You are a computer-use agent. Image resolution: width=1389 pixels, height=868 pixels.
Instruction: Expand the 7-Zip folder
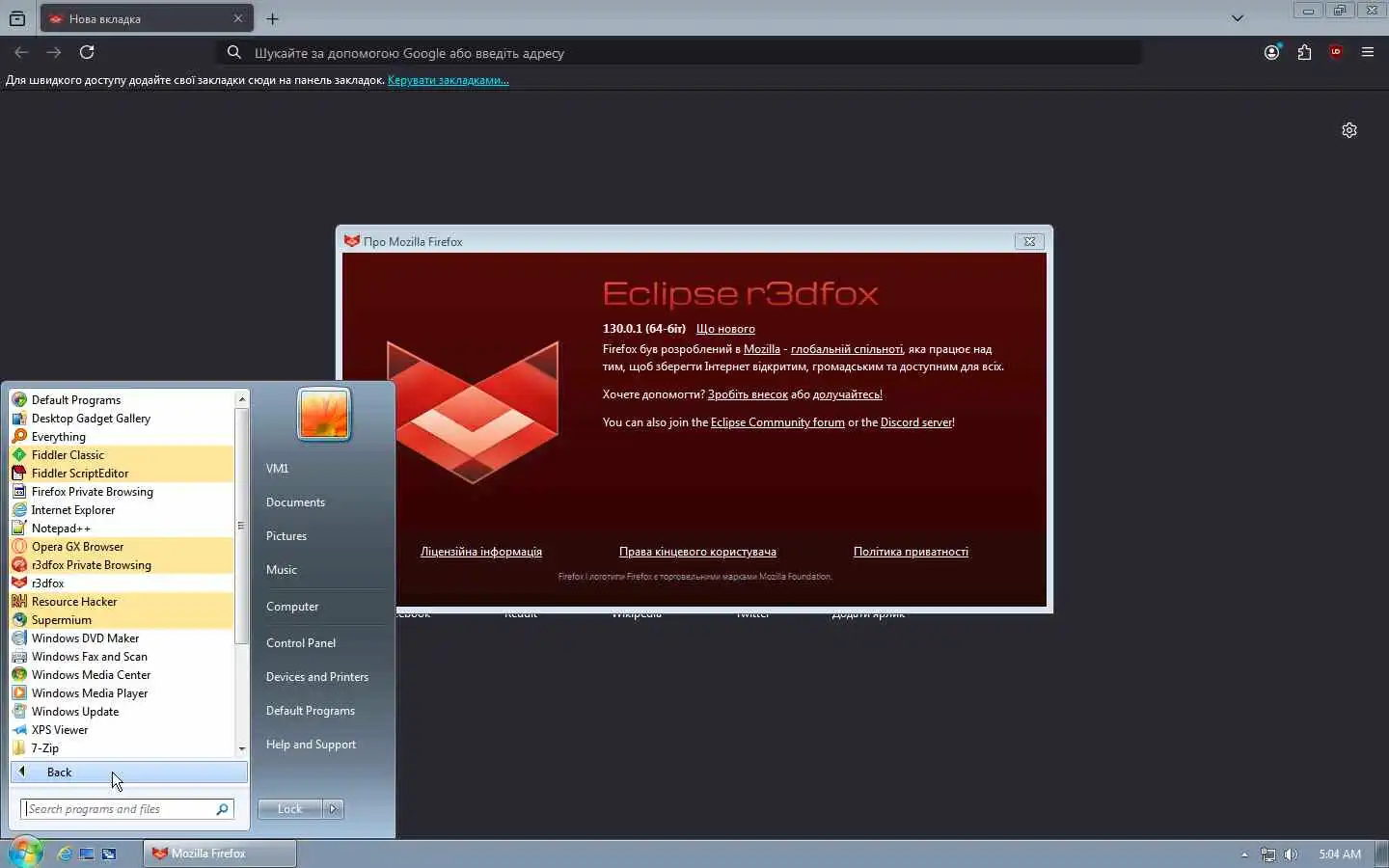click(x=122, y=748)
